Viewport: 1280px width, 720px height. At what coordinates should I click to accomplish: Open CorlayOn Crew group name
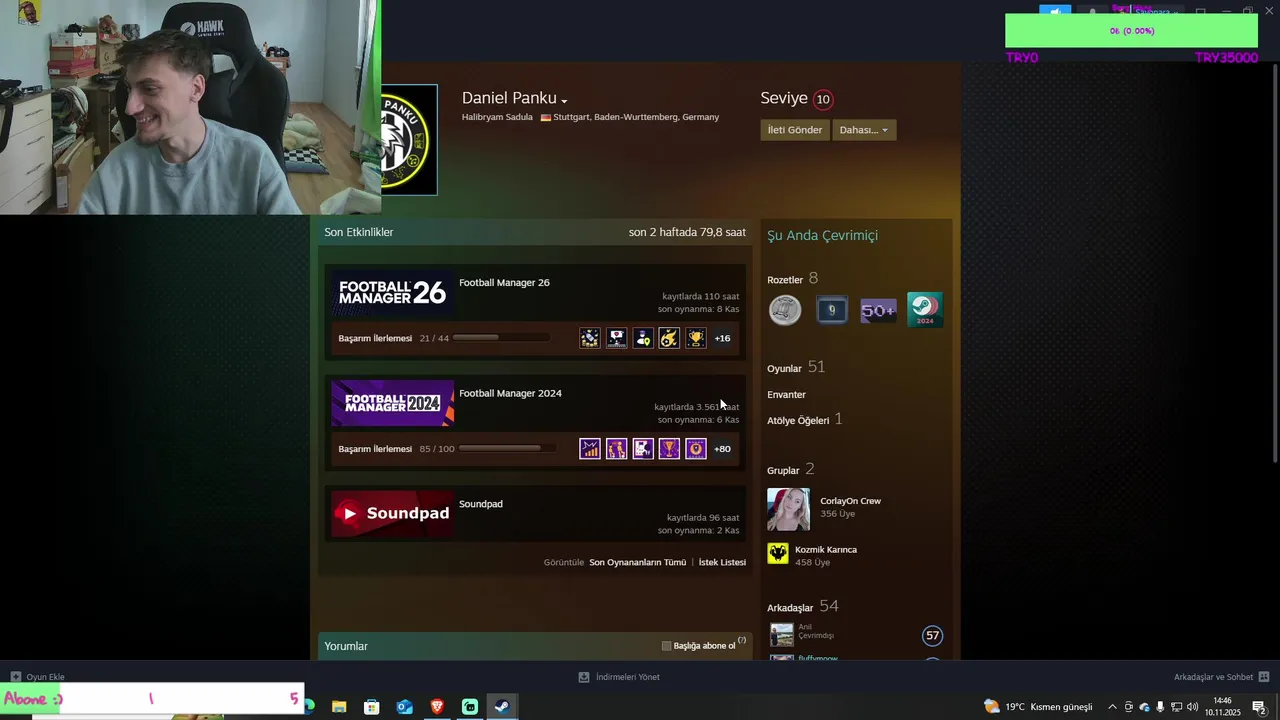850,501
